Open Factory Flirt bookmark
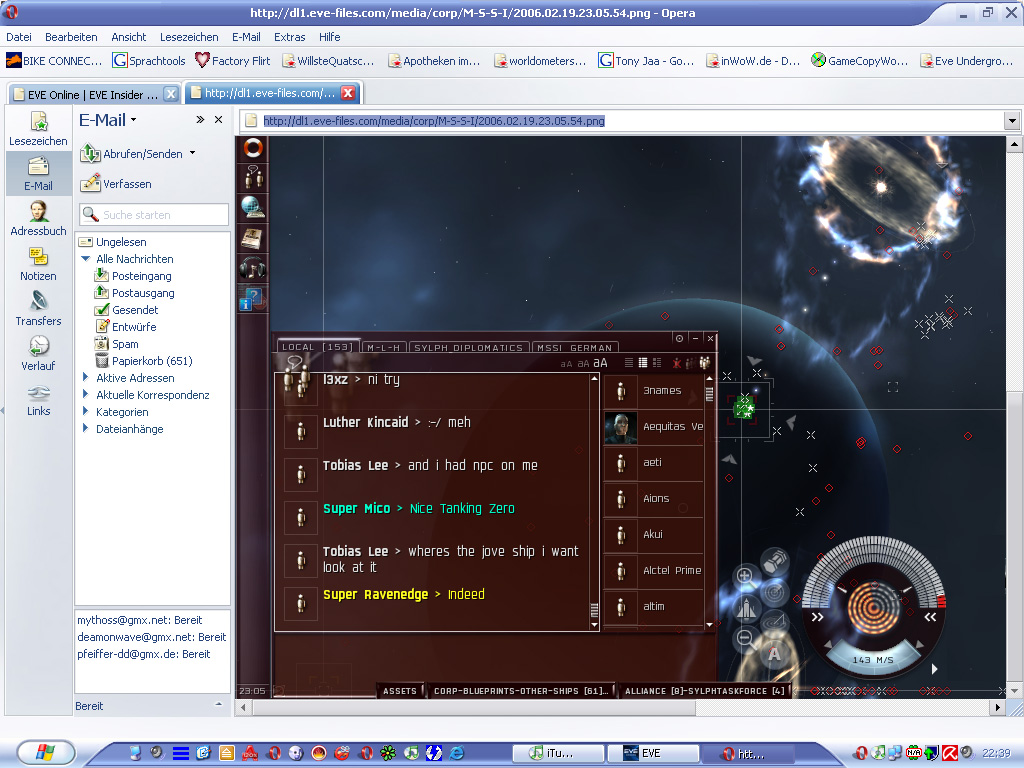This screenshot has width=1024, height=768. coord(232,61)
